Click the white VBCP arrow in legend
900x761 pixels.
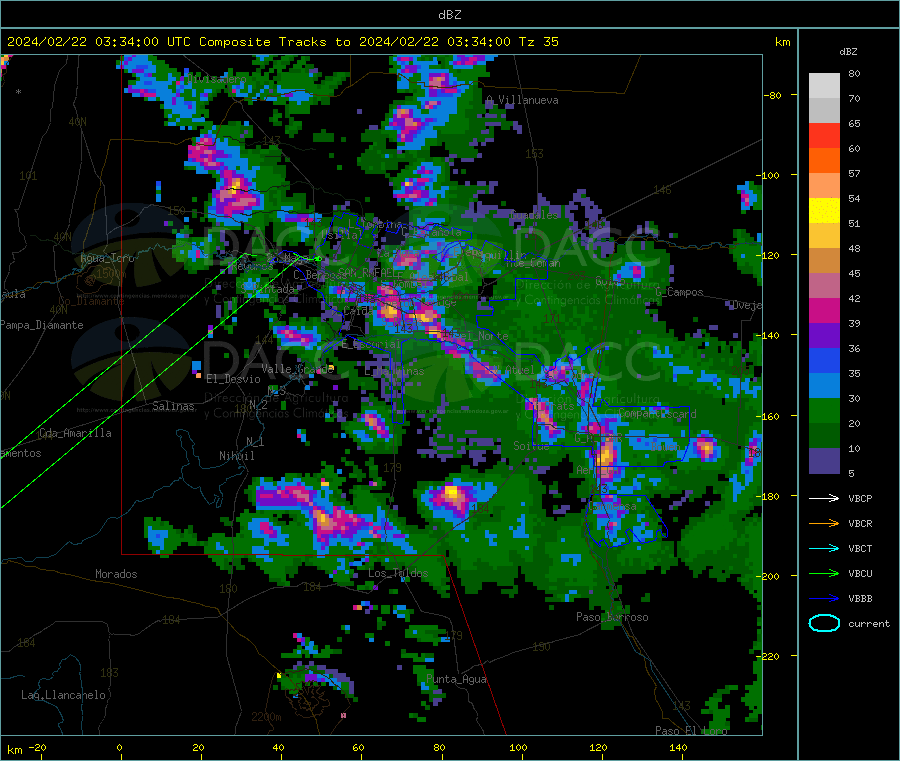[824, 498]
